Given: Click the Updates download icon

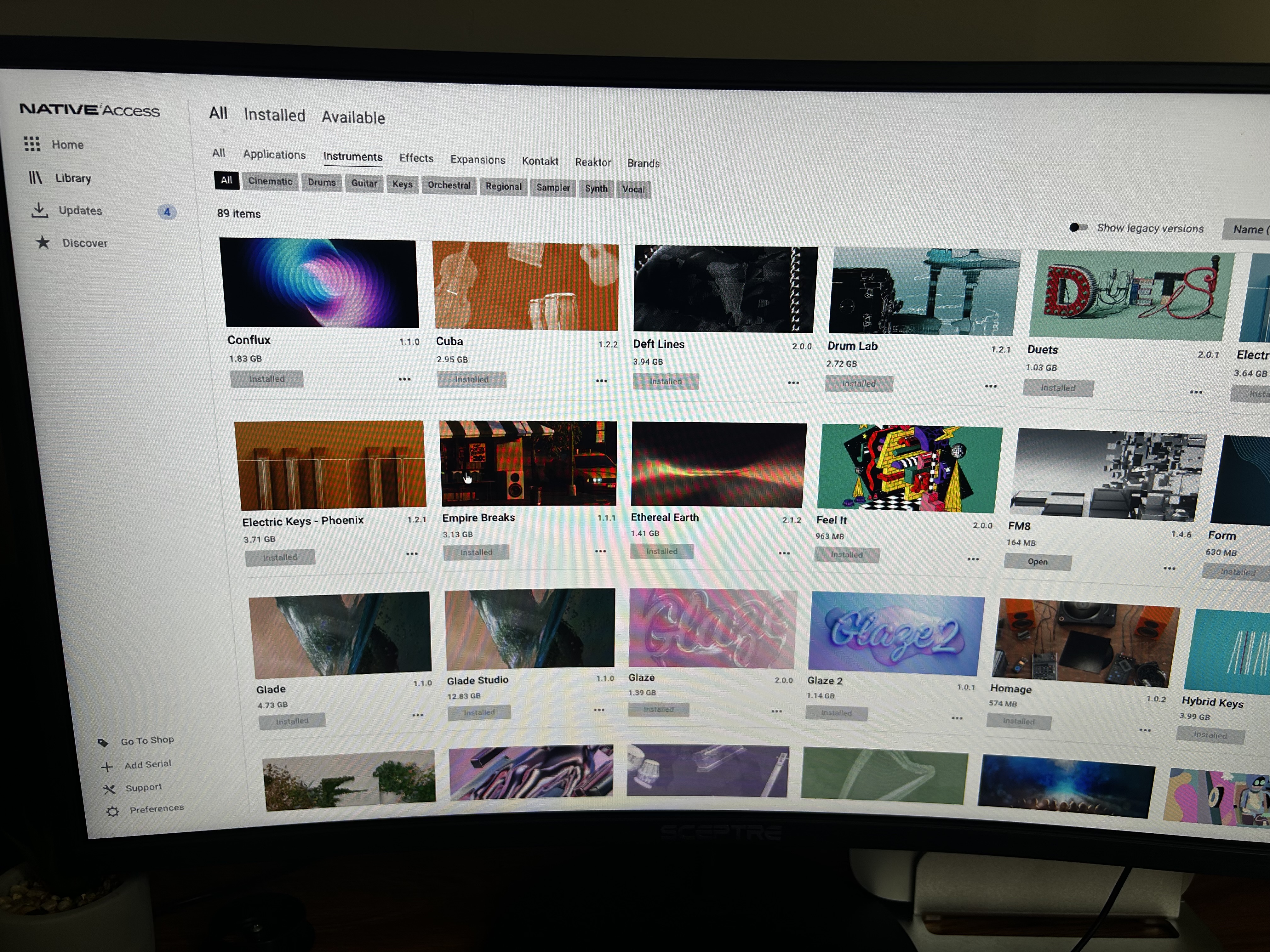Looking at the screenshot, I should click(x=39, y=210).
